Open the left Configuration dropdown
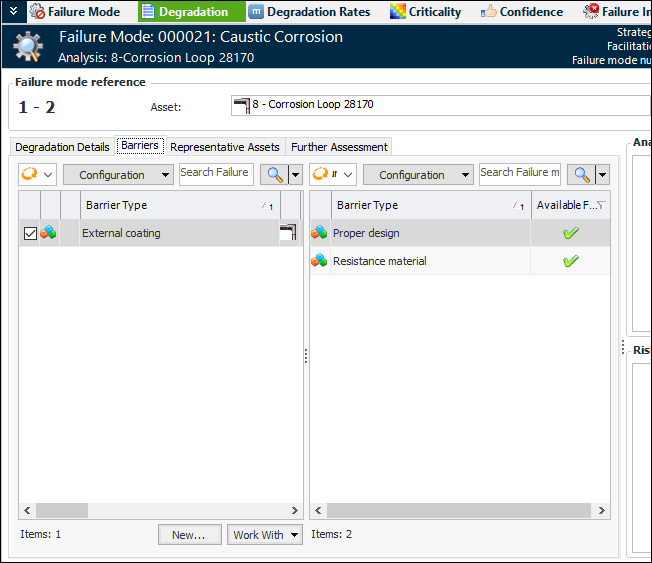Screen dimensions: 652x563 (118, 175)
